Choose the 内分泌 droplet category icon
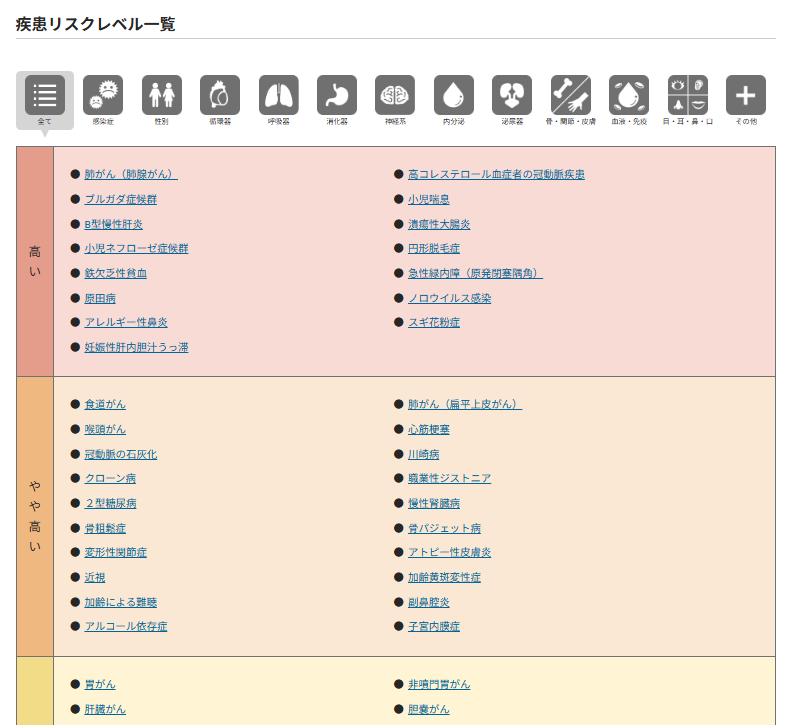 (x=454, y=95)
